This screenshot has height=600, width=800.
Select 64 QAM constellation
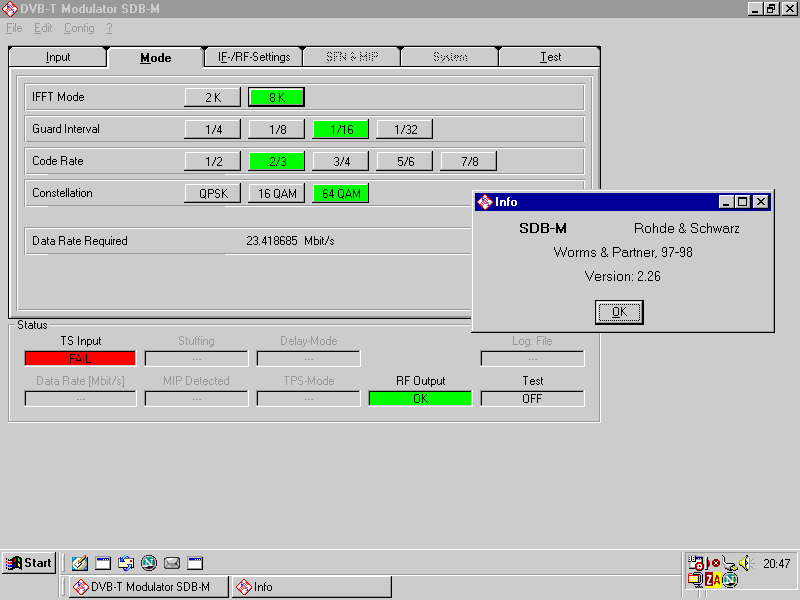coord(341,194)
